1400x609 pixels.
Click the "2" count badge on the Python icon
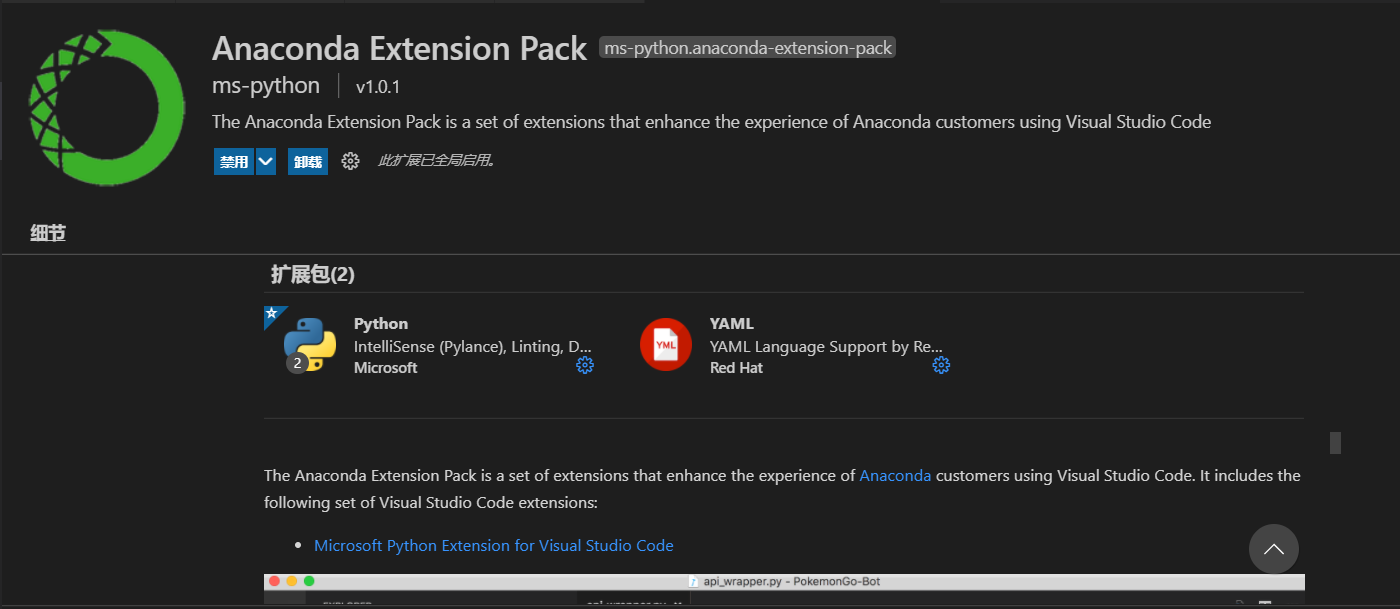pyautogui.click(x=296, y=364)
